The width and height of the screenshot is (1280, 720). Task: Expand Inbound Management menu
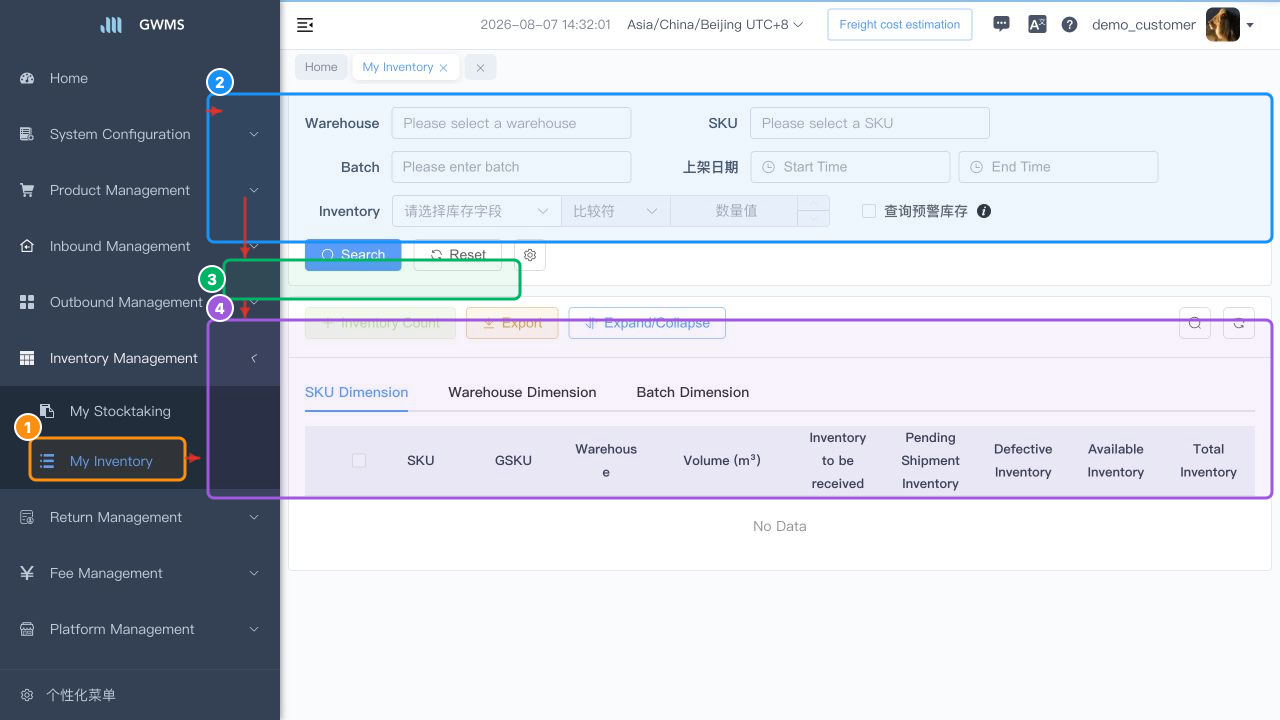tap(140, 246)
